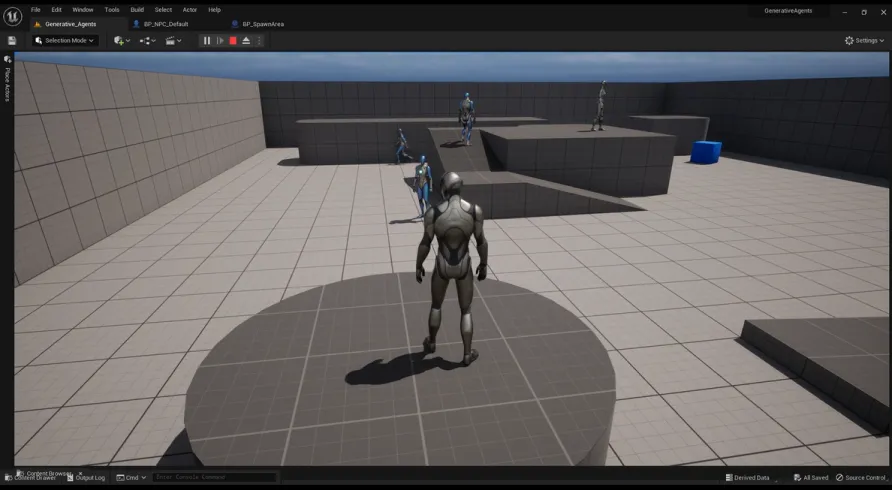Open the play options three-dot menu
This screenshot has width=892, height=490.
click(x=259, y=41)
